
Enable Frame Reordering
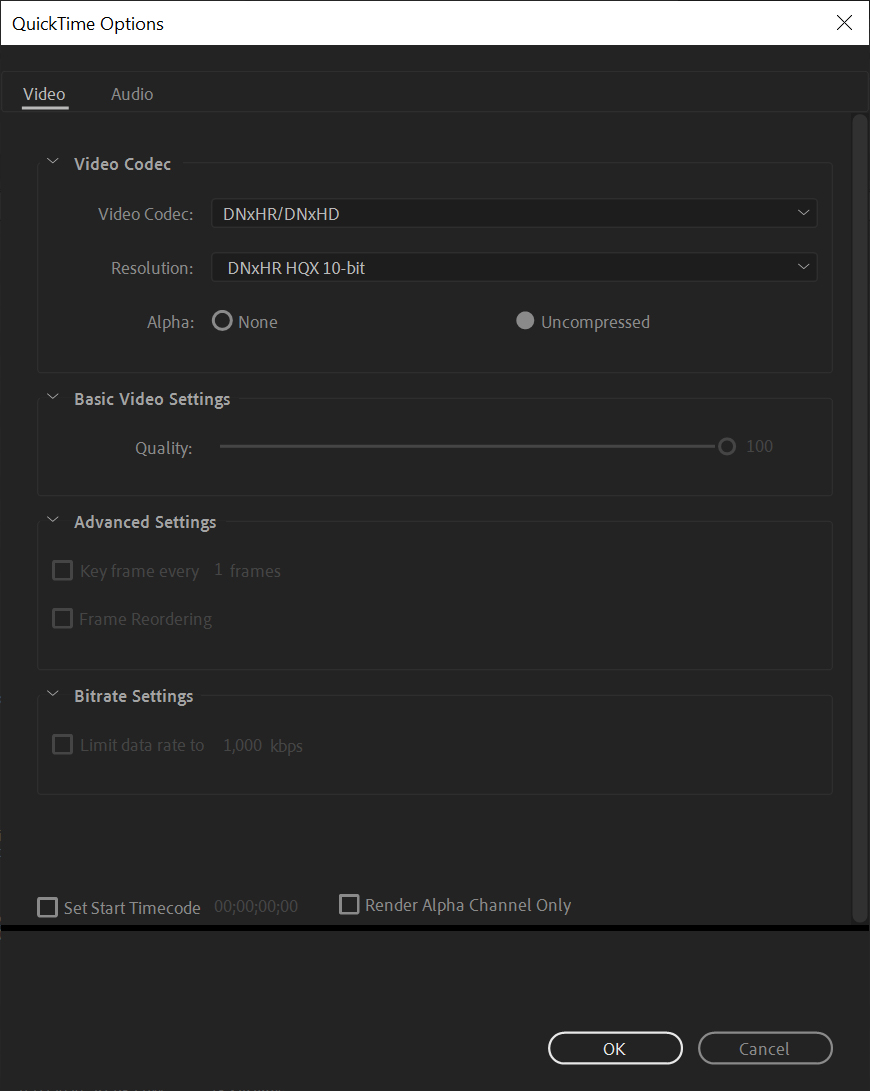[62, 618]
